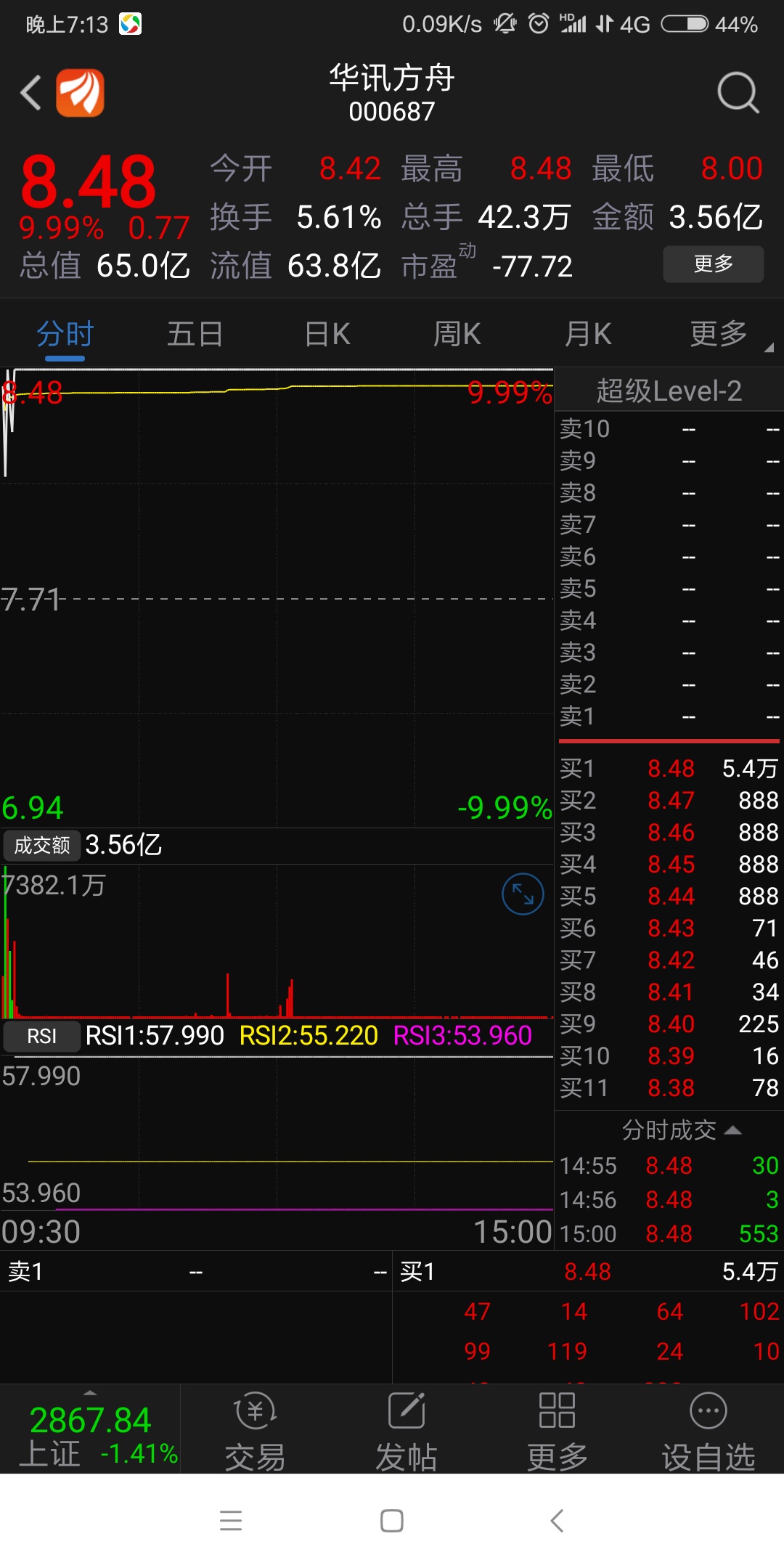Tap the bottom 买1 8.48 queue summary row

[x=588, y=1271]
